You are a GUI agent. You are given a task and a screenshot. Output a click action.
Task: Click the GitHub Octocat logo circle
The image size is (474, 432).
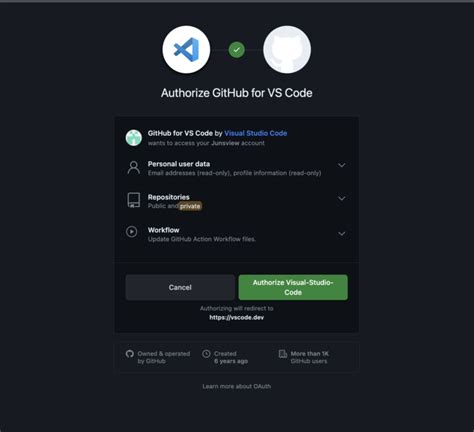[x=287, y=50]
